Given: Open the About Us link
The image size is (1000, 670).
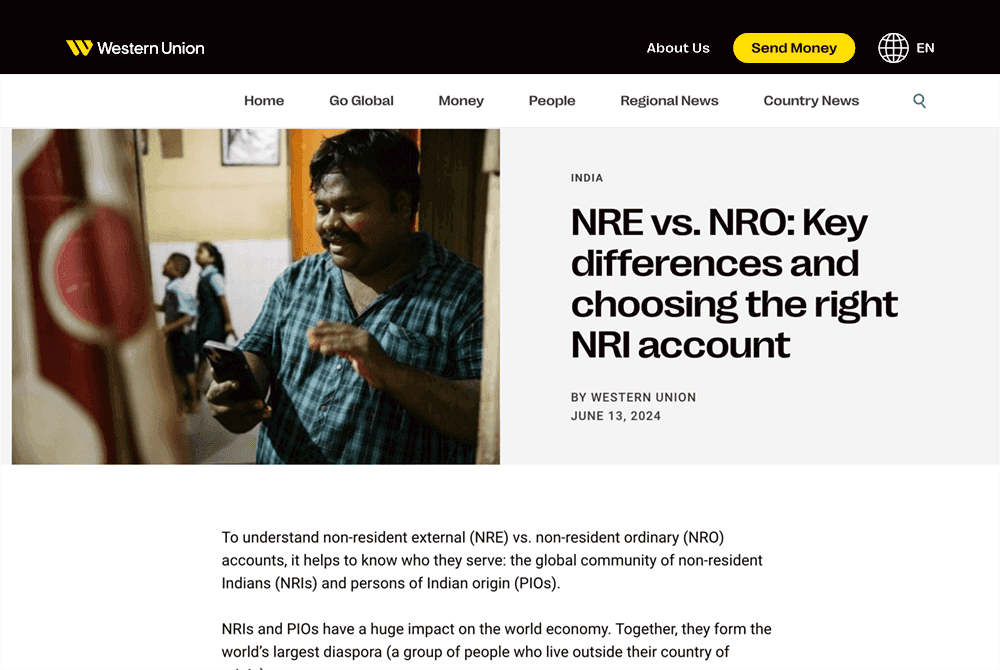Looking at the screenshot, I should coord(677,48).
